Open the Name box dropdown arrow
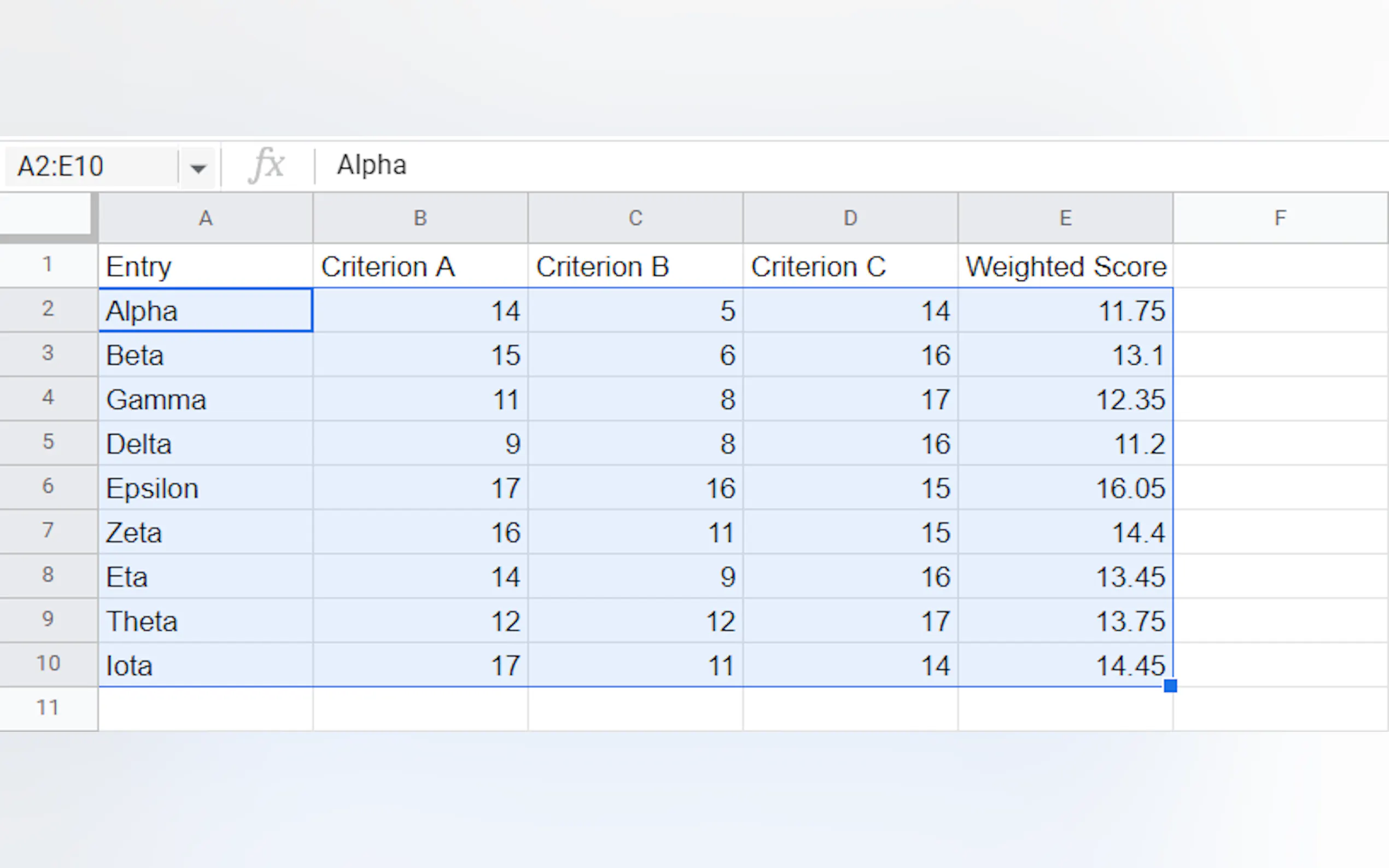Screen dimensions: 1389x868 click(x=197, y=168)
